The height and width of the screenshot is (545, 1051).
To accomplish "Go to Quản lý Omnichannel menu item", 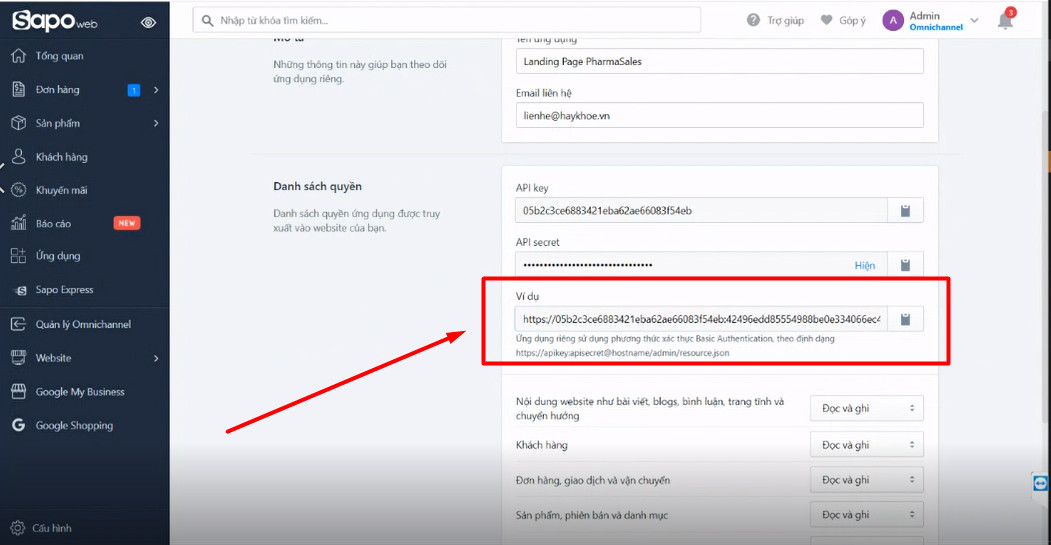I will 83,324.
